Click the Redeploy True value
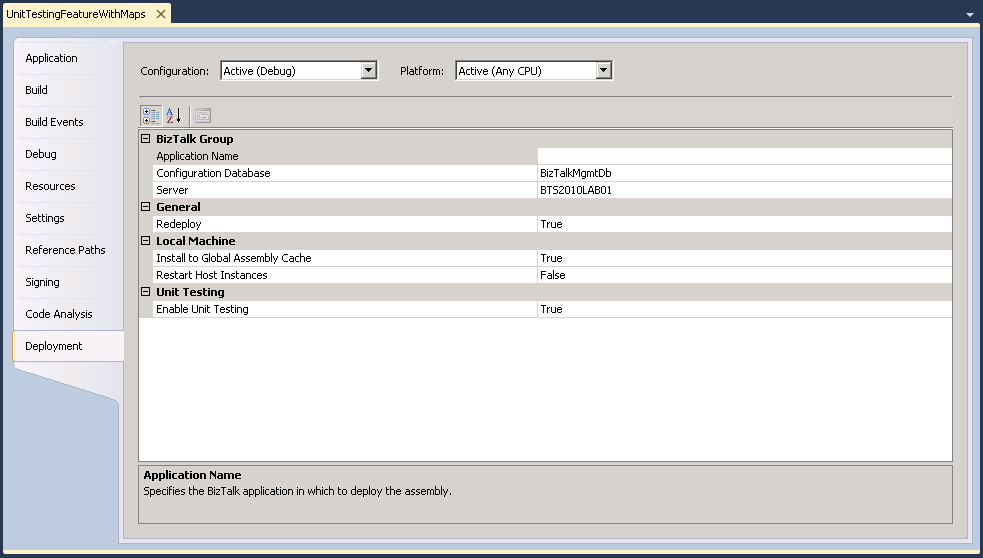Viewport: 983px width, 558px height. (744, 224)
